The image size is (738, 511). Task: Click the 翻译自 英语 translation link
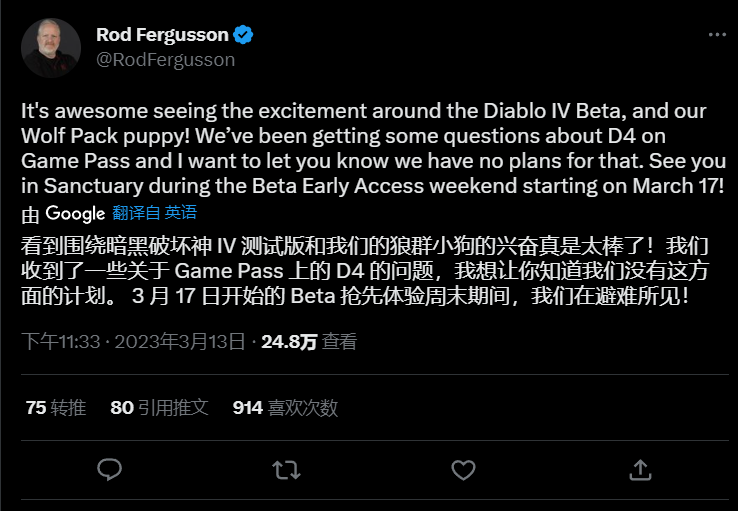[155, 213]
